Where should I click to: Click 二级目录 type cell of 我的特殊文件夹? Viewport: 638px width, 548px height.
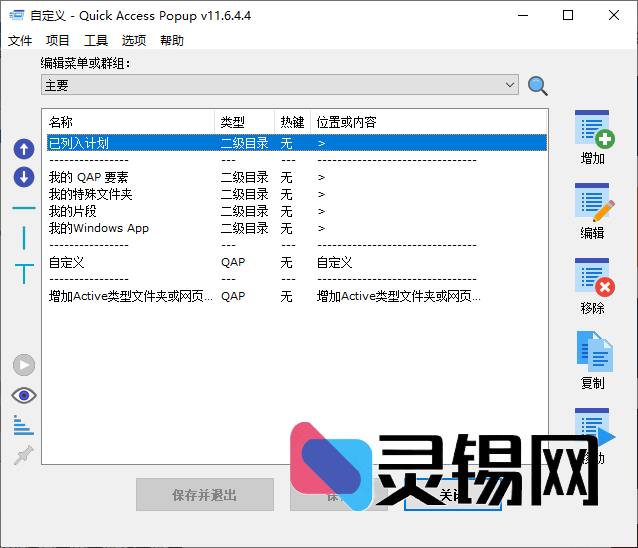pos(245,194)
